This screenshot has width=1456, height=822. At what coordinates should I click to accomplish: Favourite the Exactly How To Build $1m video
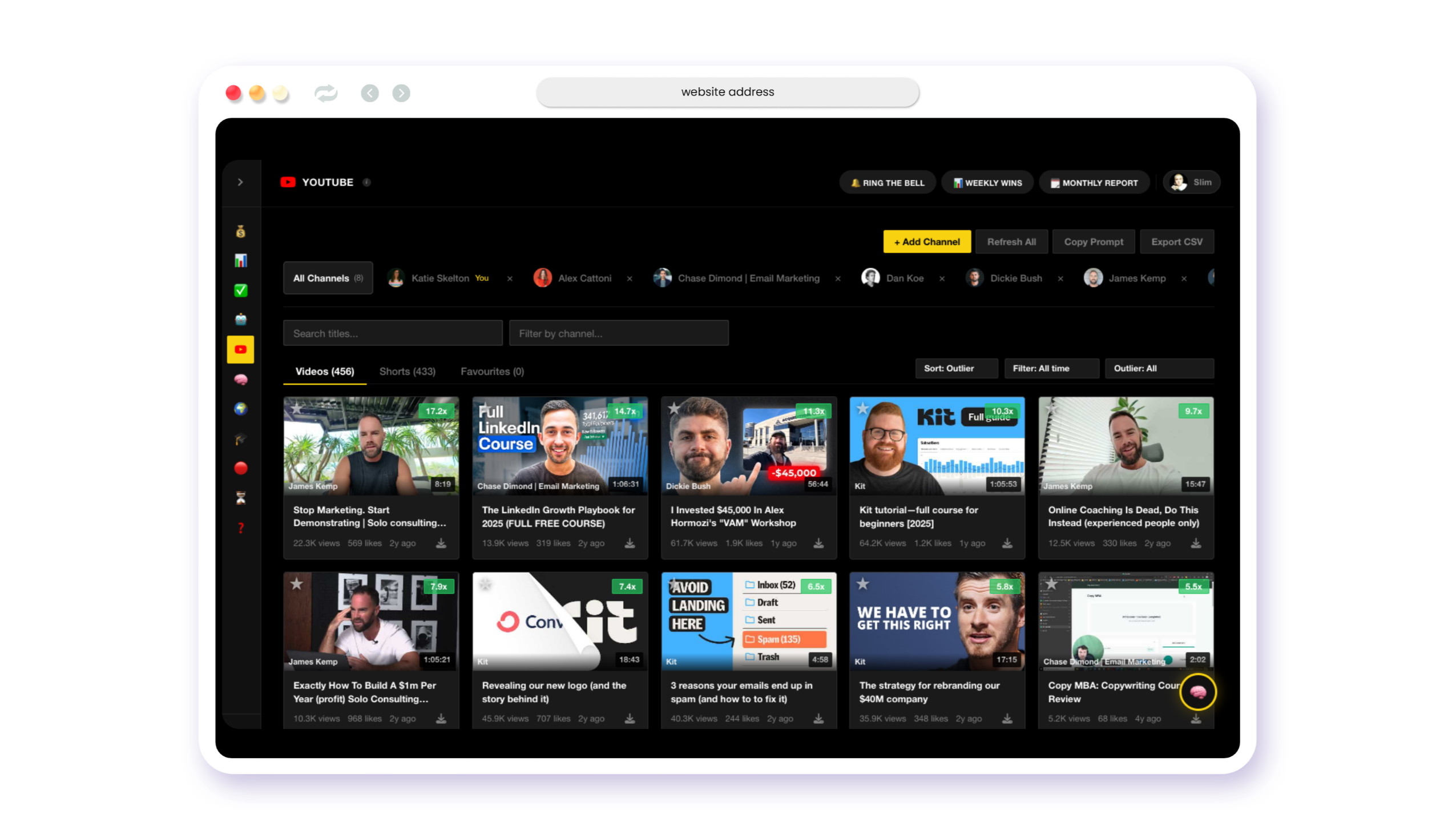coord(296,583)
